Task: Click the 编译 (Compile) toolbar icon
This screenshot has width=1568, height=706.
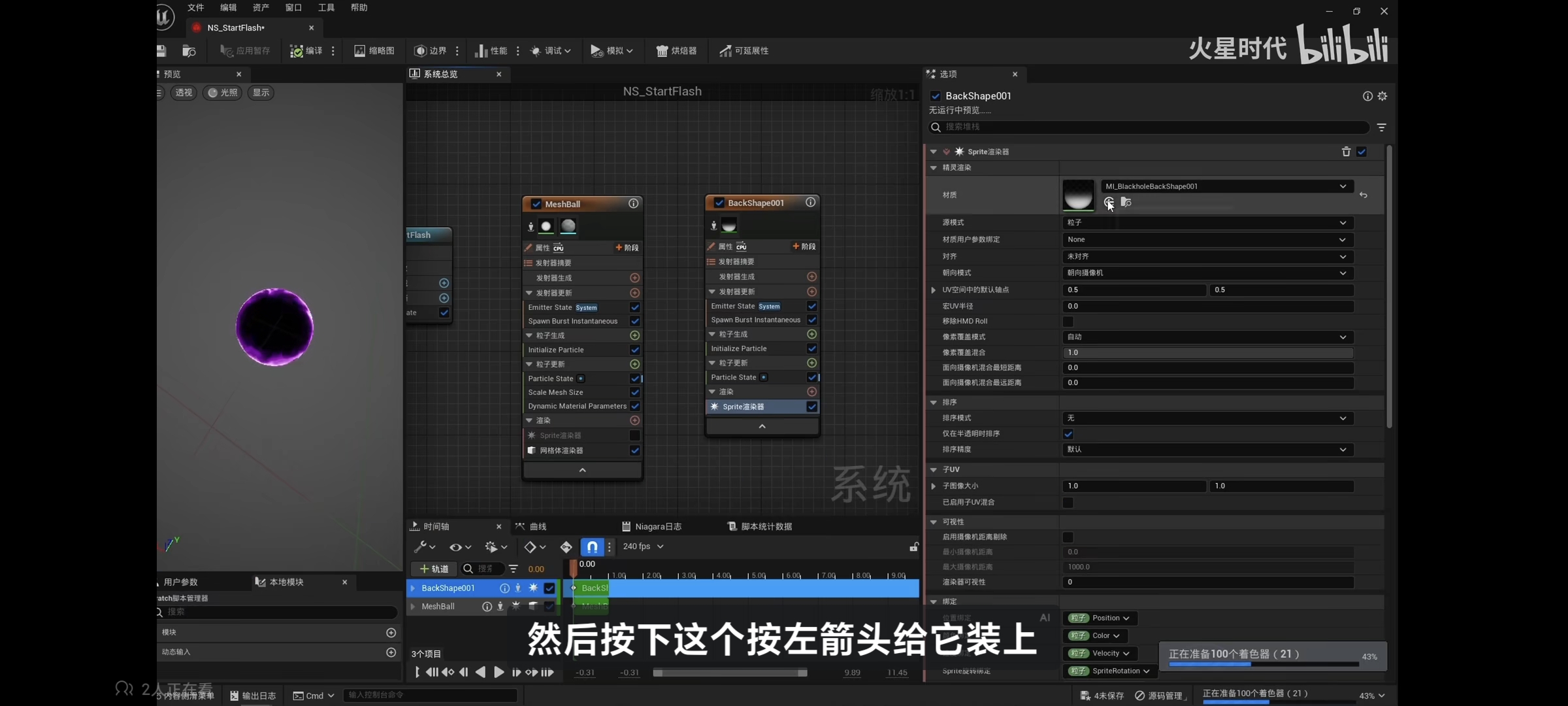Action: tap(297, 51)
